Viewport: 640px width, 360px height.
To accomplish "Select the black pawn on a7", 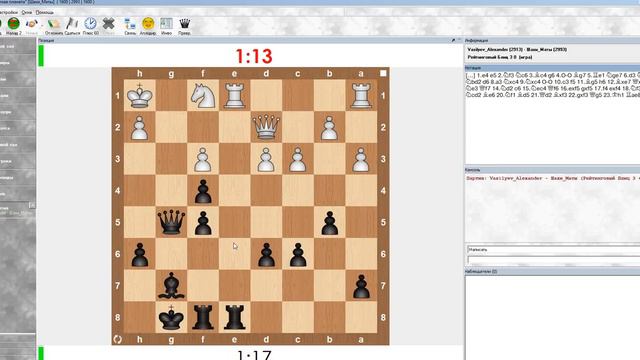I will 361,285.
